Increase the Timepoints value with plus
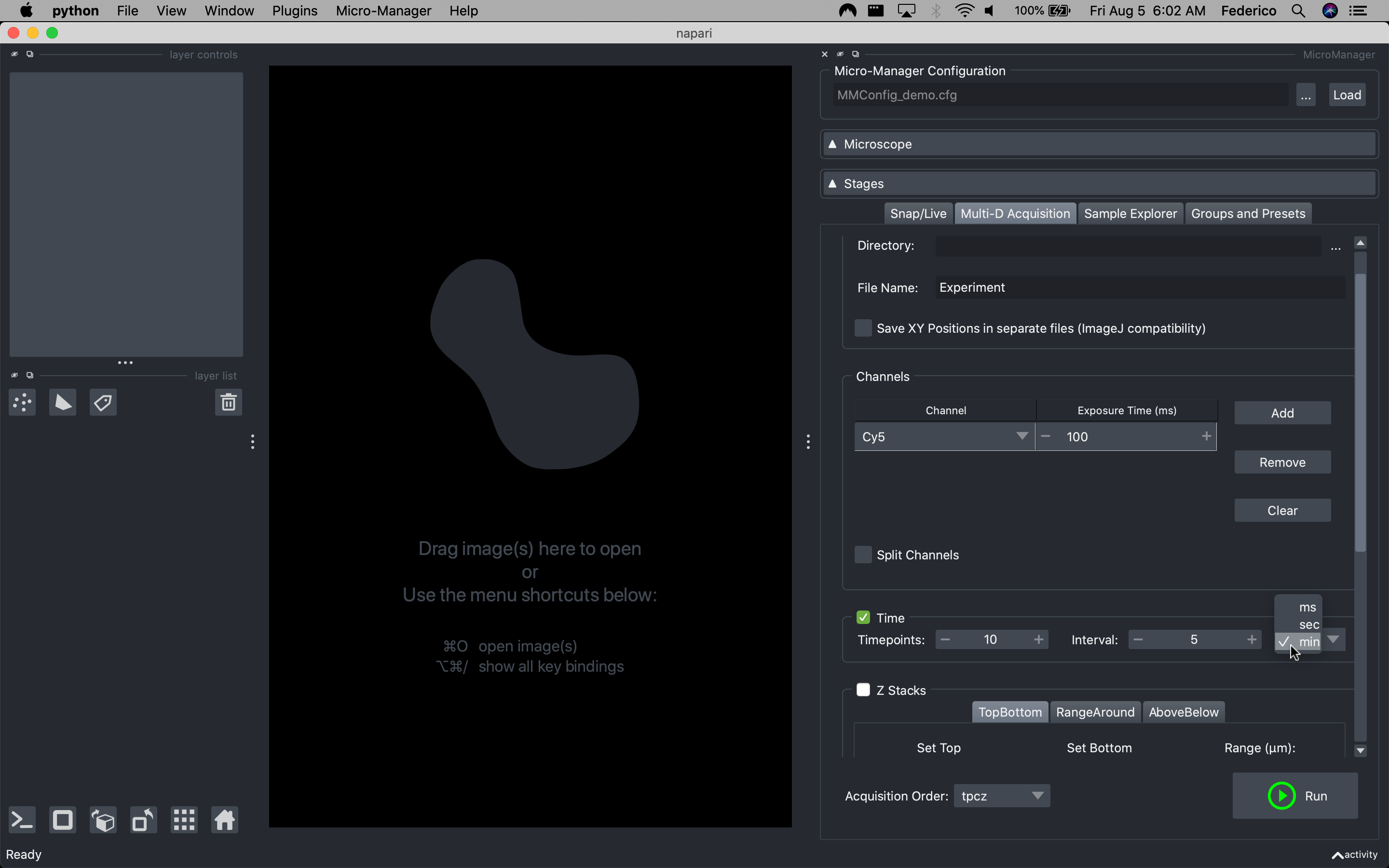1389x868 pixels. click(x=1038, y=639)
